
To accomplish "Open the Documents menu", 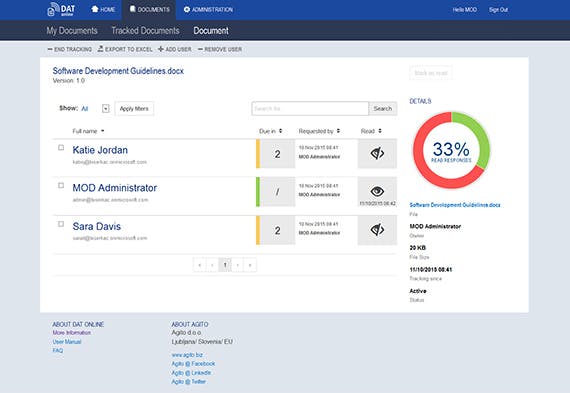I will (x=149, y=9).
